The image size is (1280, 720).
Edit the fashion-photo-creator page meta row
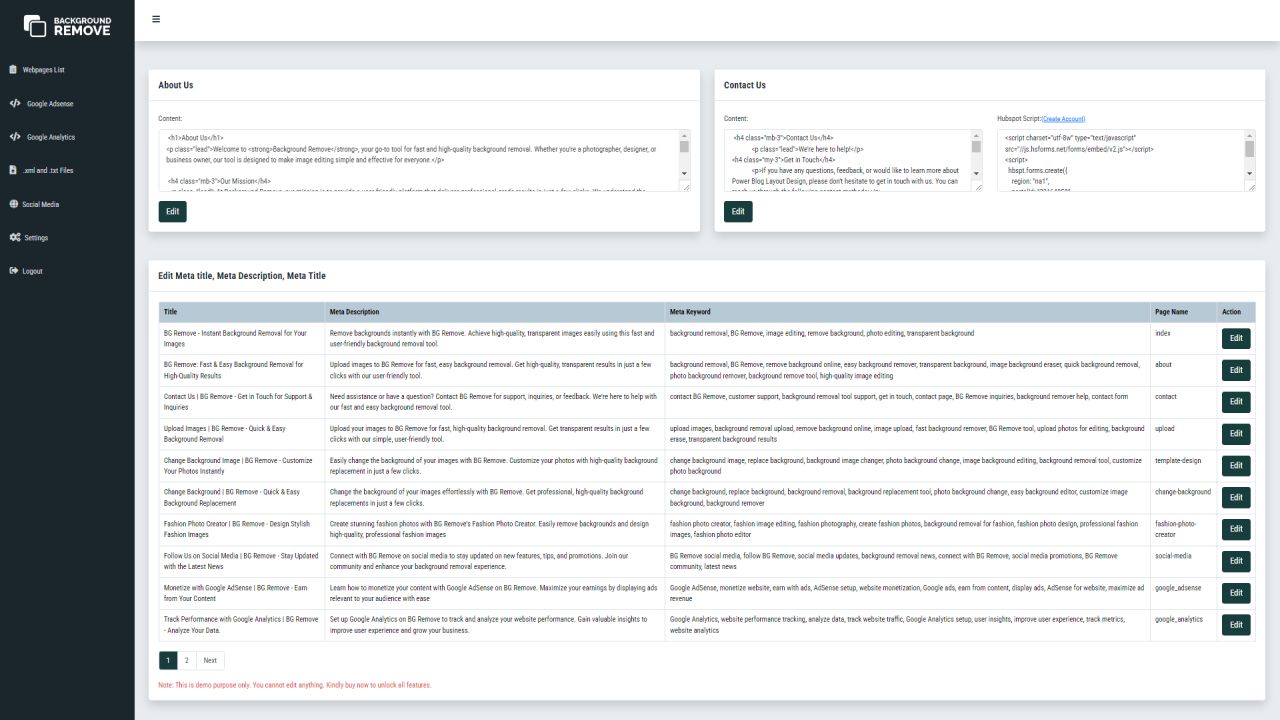coord(1236,530)
